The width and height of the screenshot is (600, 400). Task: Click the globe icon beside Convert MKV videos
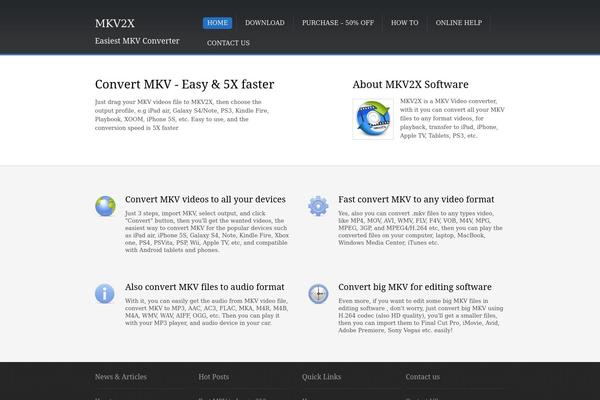pos(105,206)
